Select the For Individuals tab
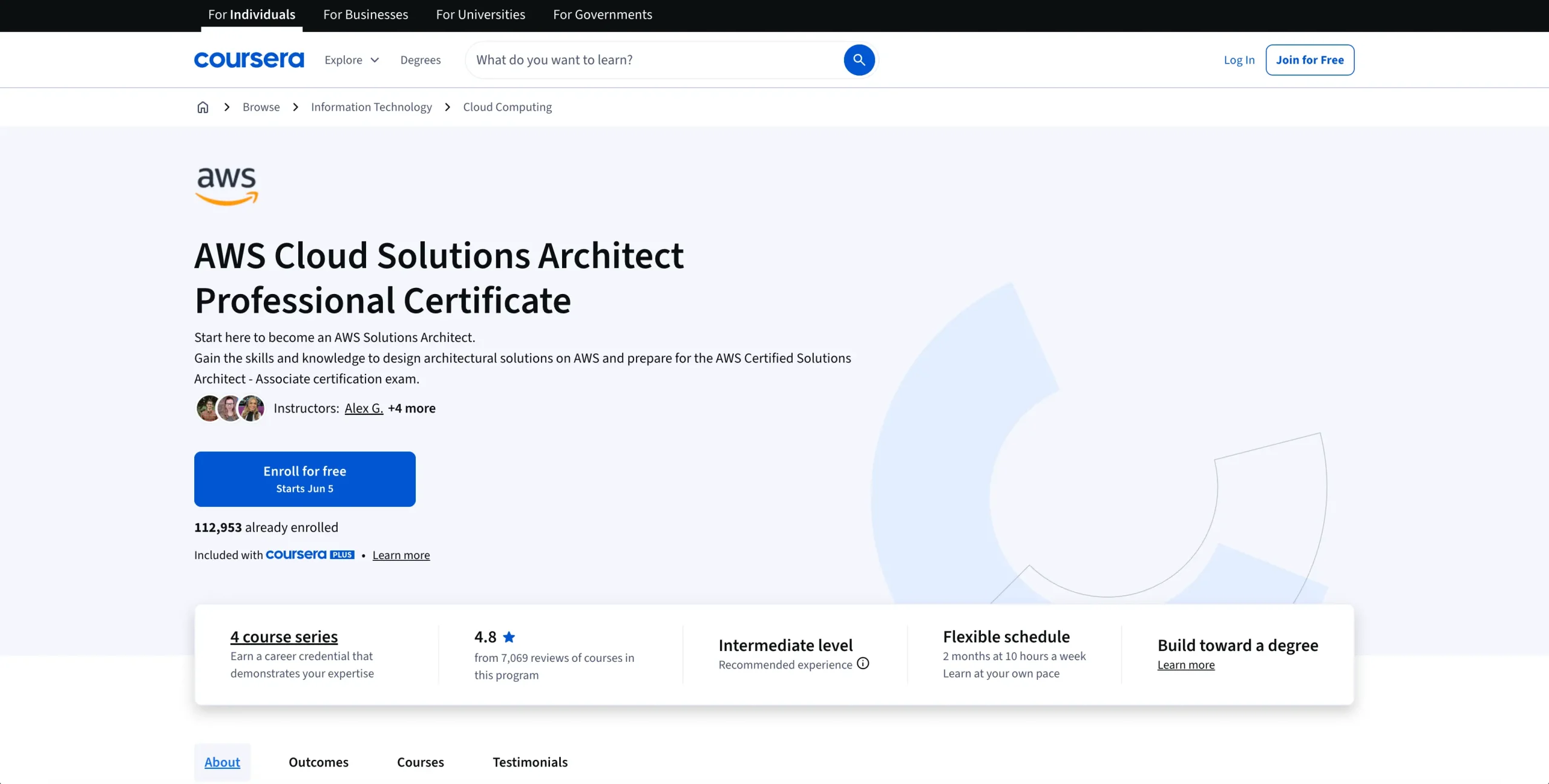Image resolution: width=1549 pixels, height=784 pixels. tap(252, 15)
